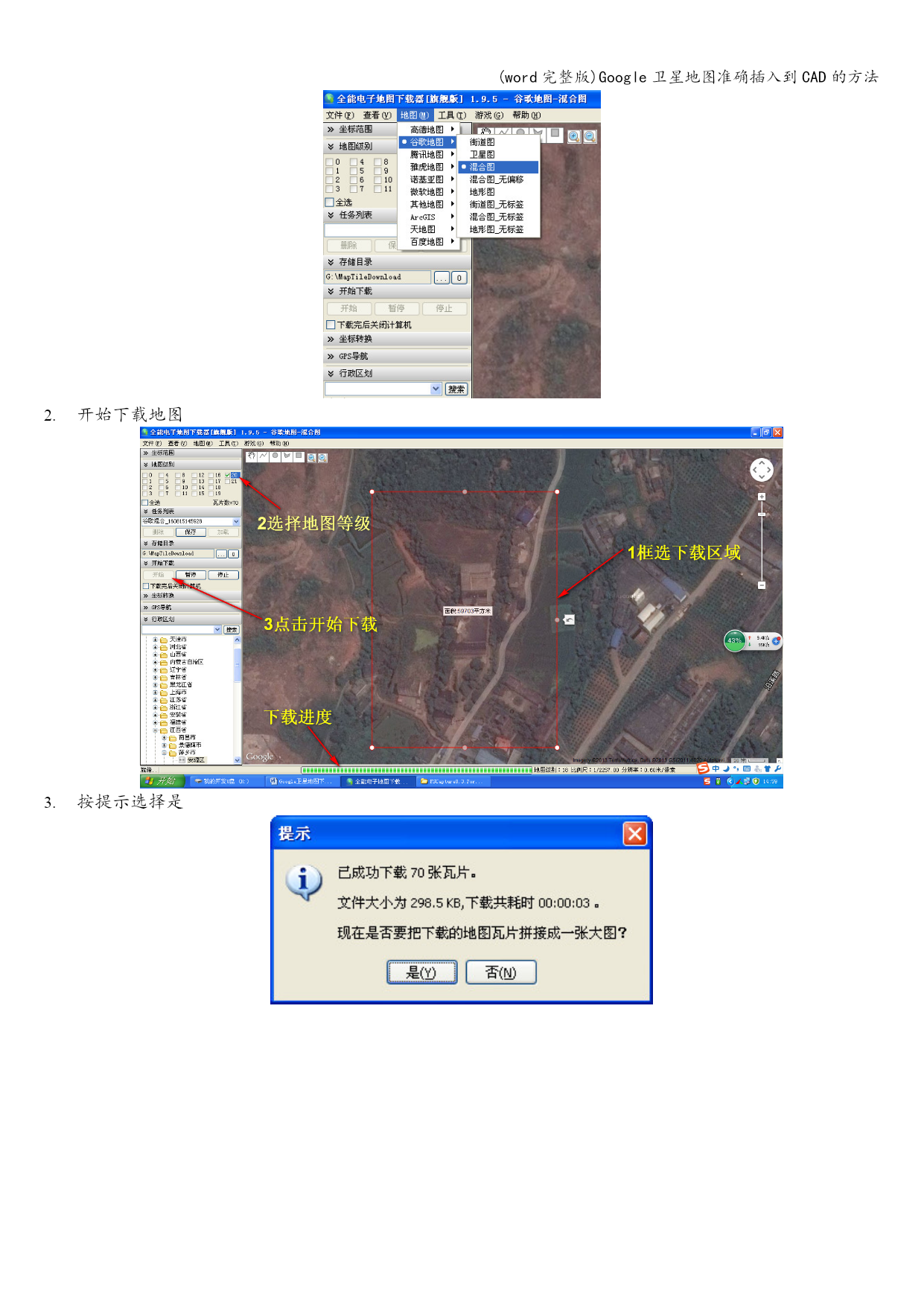Click the 0 button beside the full-window storage path
Image resolution: width=924 pixels, height=1306 pixels.
(x=233, y=554)
